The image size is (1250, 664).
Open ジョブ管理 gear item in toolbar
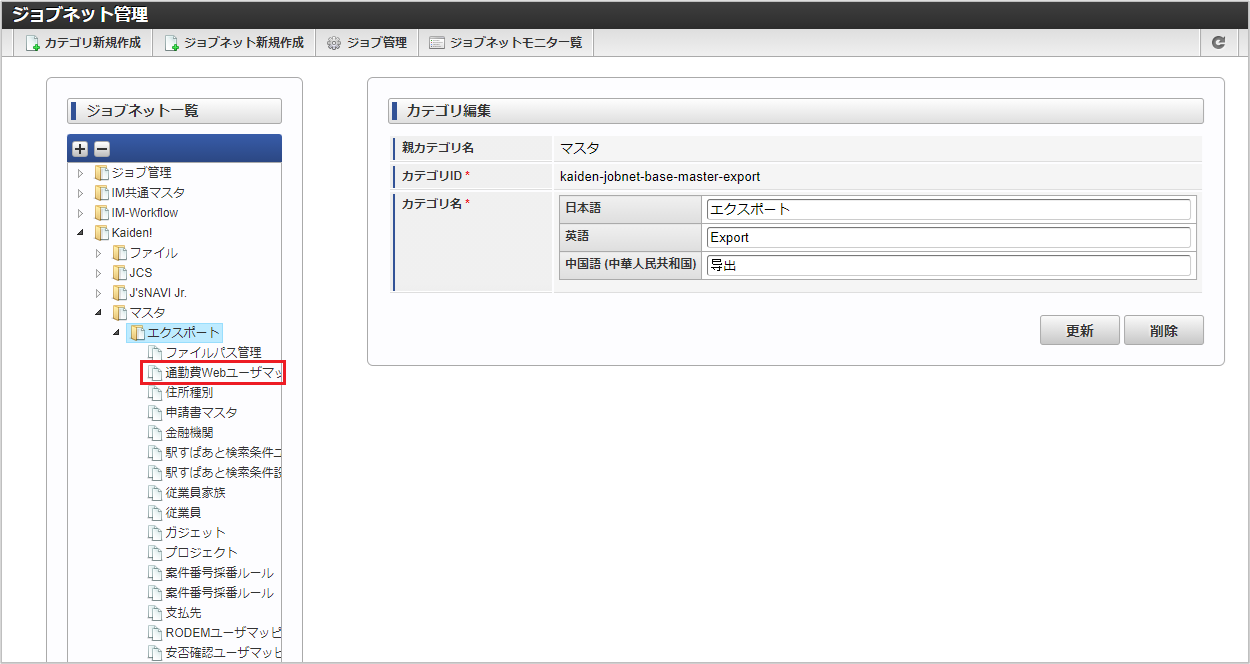pos(367,43)
